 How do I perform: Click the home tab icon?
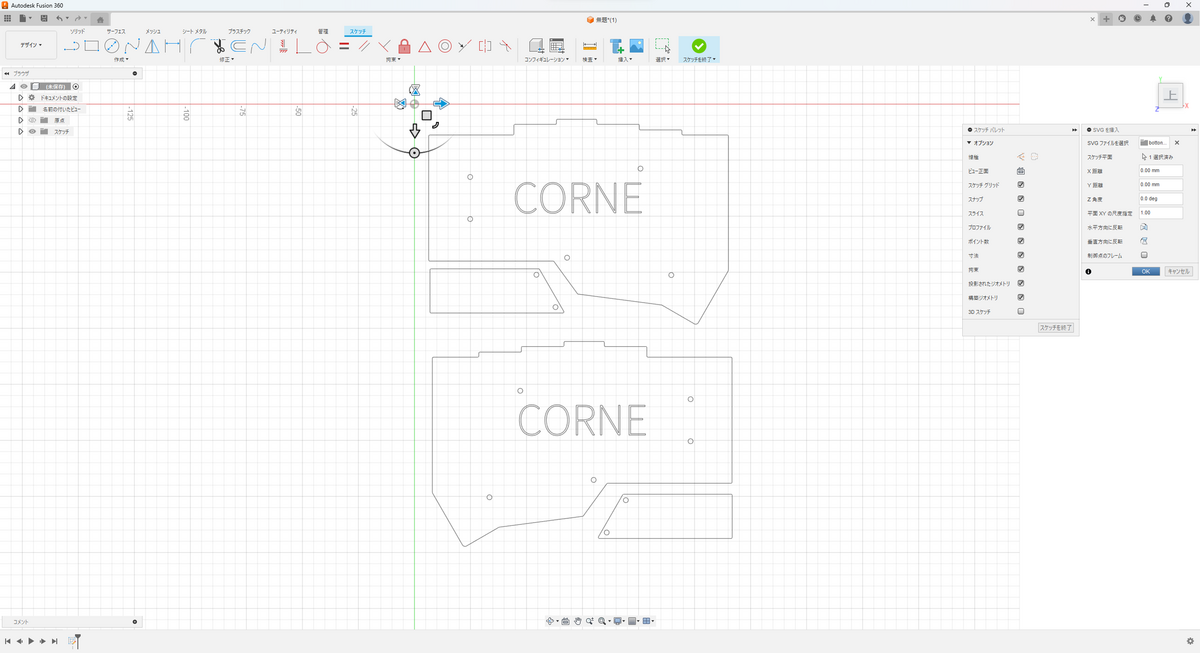[100, 19]
